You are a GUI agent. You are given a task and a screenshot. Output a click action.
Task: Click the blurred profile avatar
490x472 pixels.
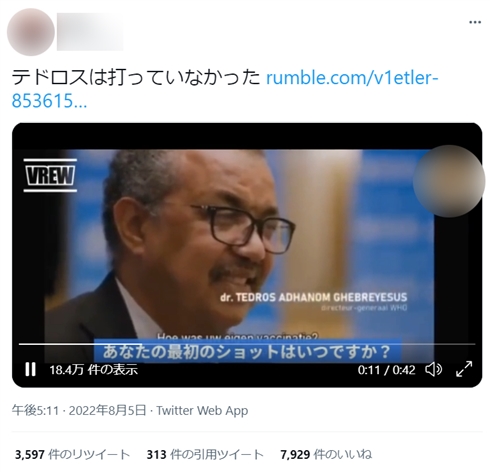click(31, 32)
